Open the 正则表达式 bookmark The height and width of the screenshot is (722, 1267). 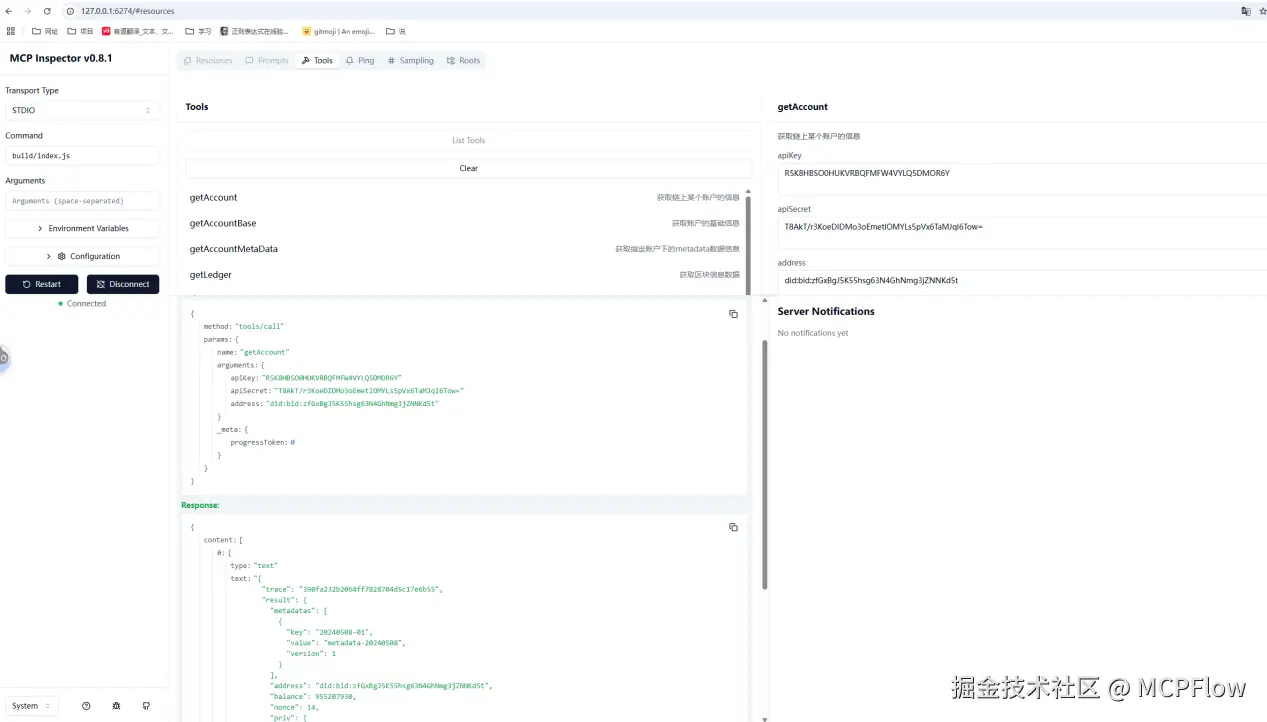pos(254,31)
